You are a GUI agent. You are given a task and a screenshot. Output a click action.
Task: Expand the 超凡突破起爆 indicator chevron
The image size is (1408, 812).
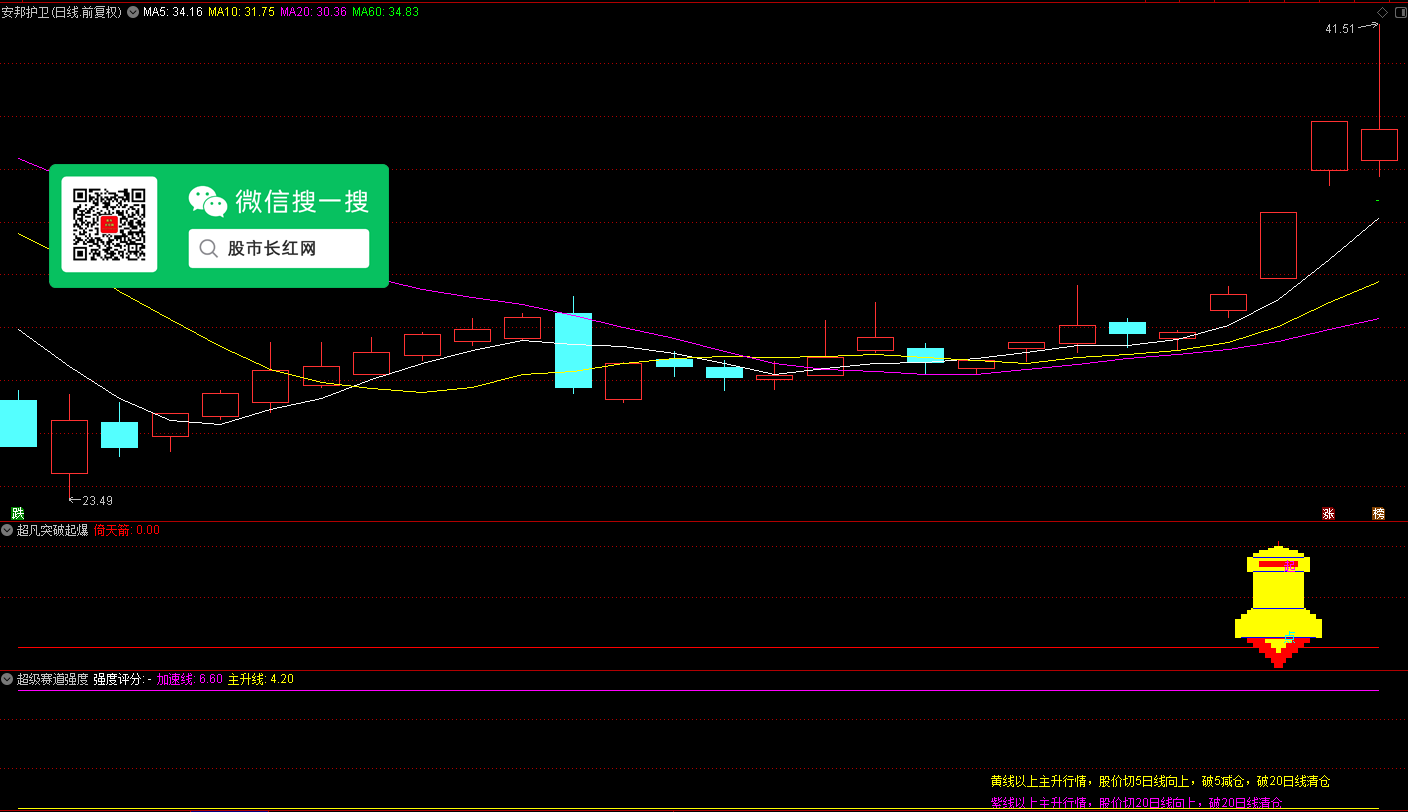7,530
